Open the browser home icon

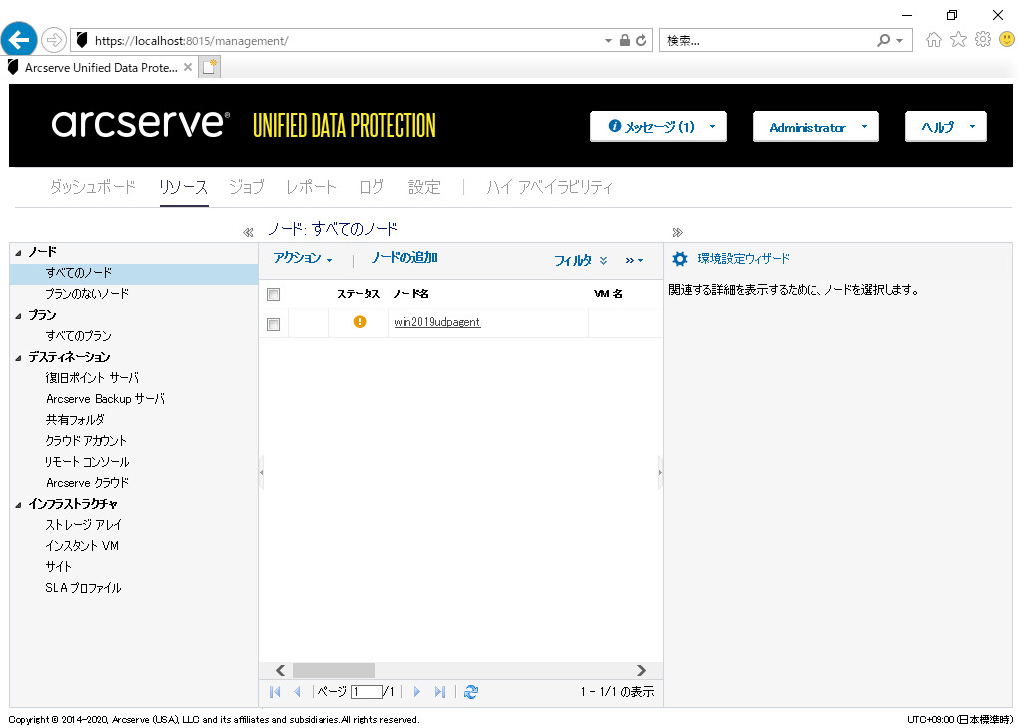(934, 40)
